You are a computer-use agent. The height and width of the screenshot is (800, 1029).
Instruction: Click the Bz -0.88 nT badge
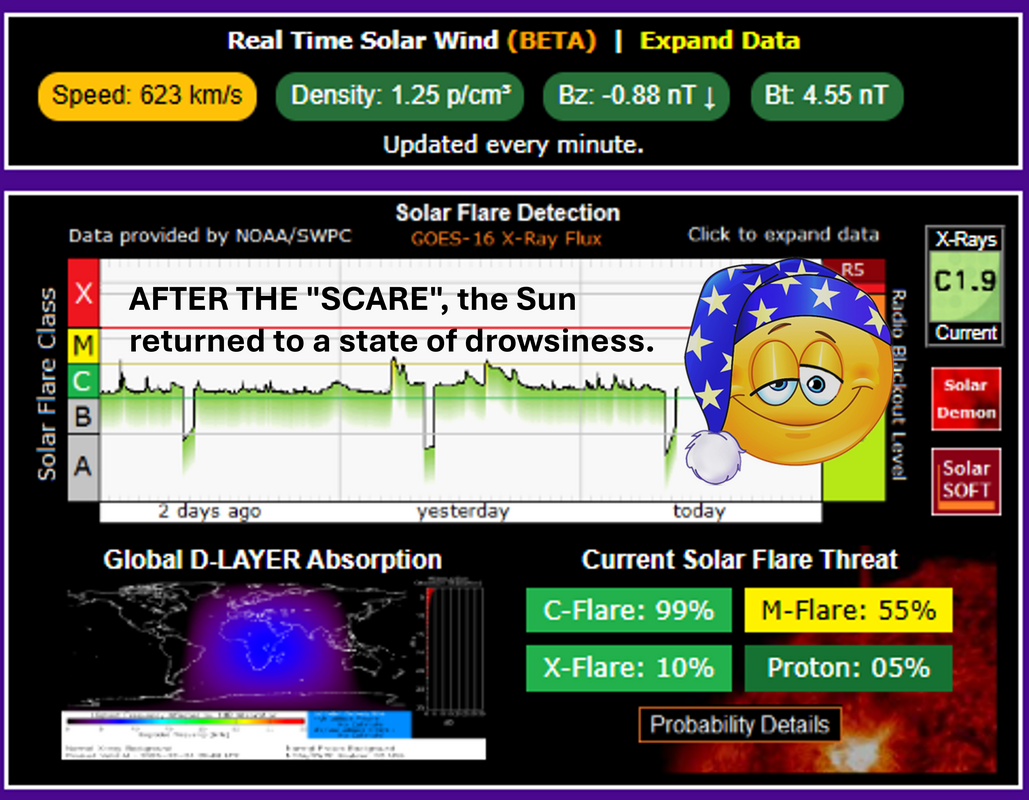(x=636, y=96)
